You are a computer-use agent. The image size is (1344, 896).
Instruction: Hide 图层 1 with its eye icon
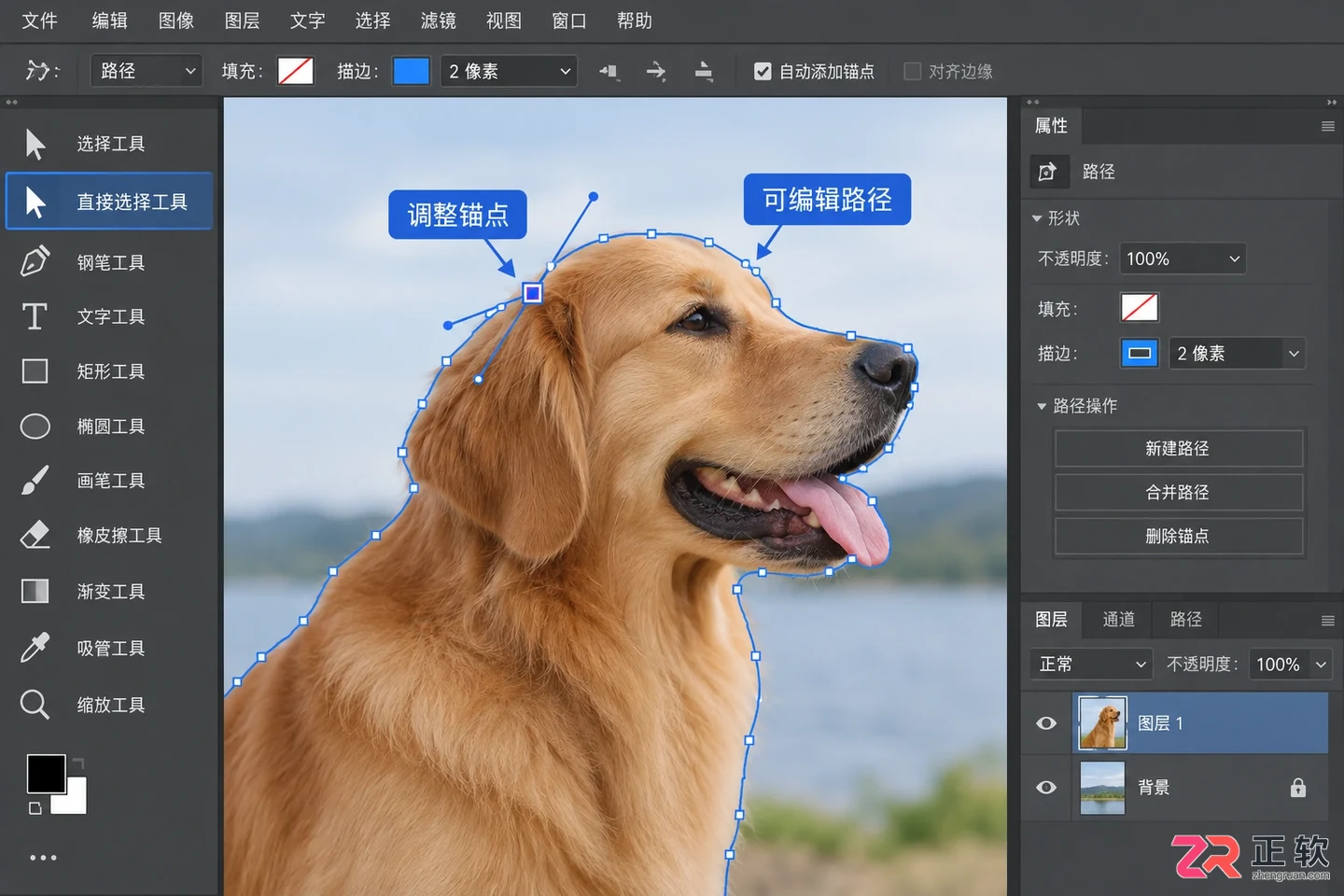(x=1046, y=723)
